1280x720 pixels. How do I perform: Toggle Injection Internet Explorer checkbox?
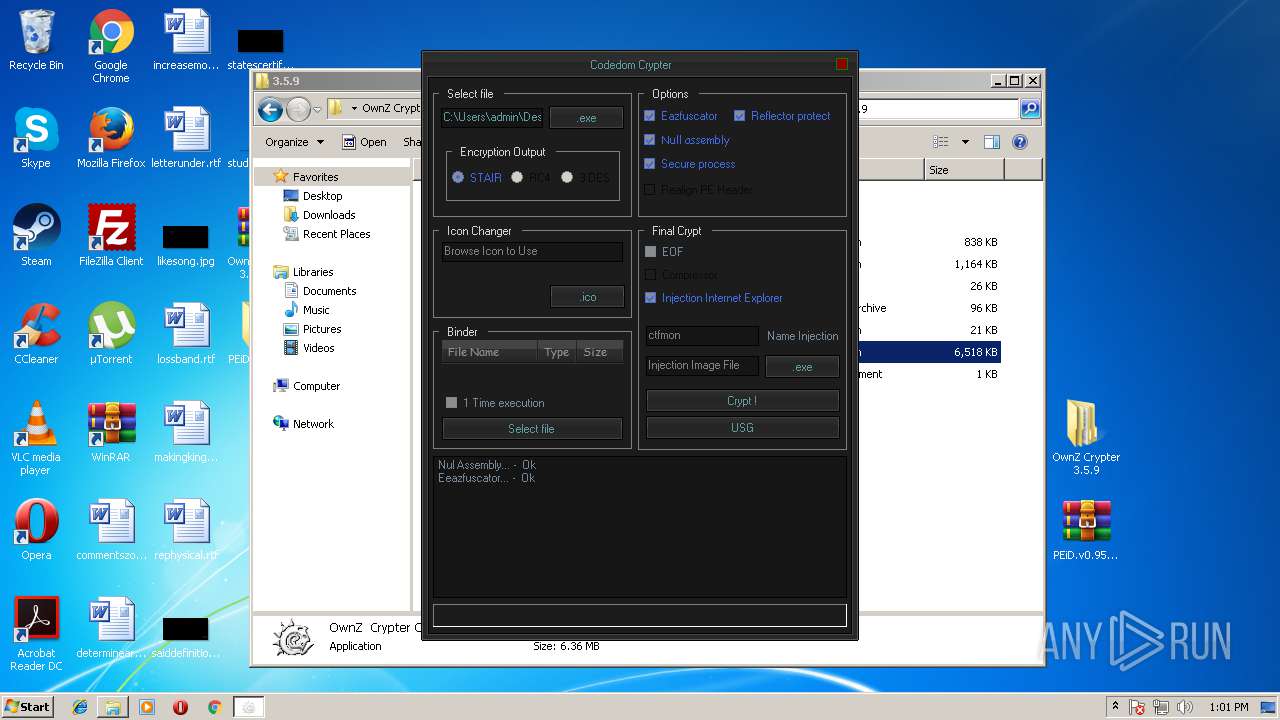651,298
